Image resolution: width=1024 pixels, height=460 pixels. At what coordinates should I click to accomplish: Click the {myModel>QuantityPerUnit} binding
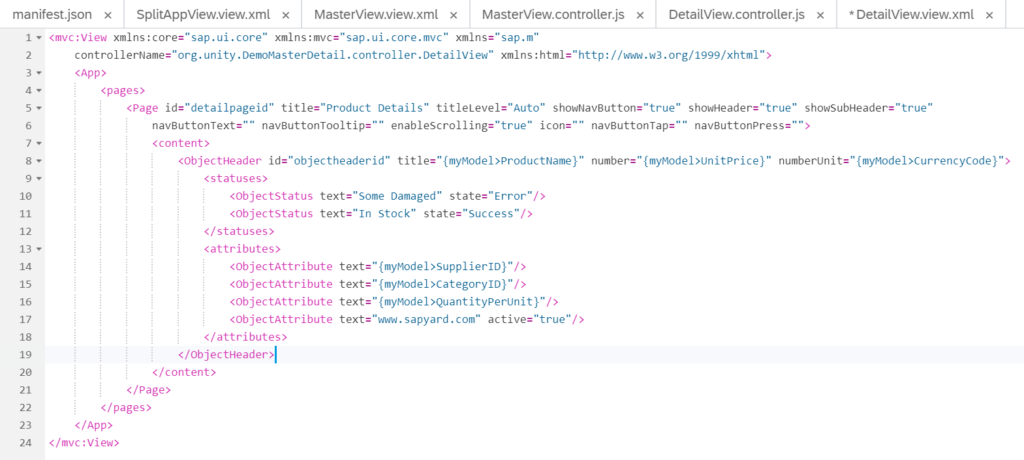458,303
